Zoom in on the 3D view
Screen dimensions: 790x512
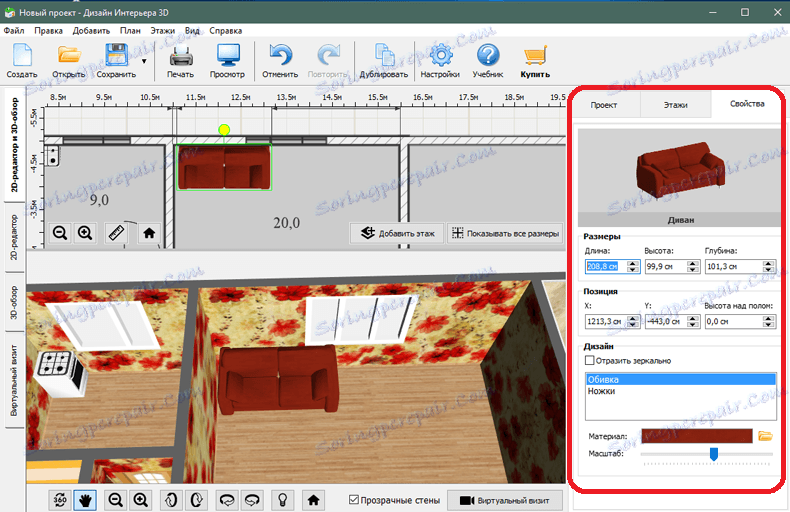click(x=141, y=500)
